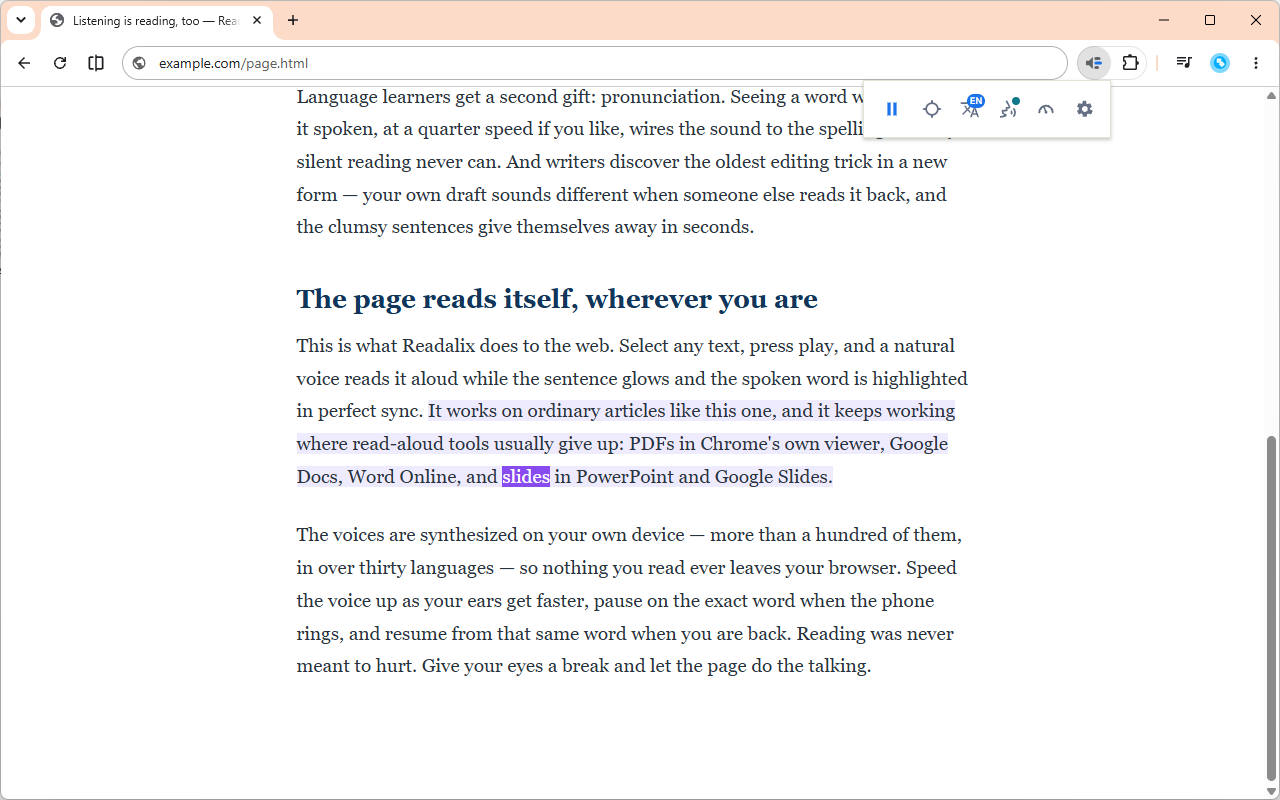Open the split view icon
The height and width of the screenshot is (800, 1280).
[96, 63]
